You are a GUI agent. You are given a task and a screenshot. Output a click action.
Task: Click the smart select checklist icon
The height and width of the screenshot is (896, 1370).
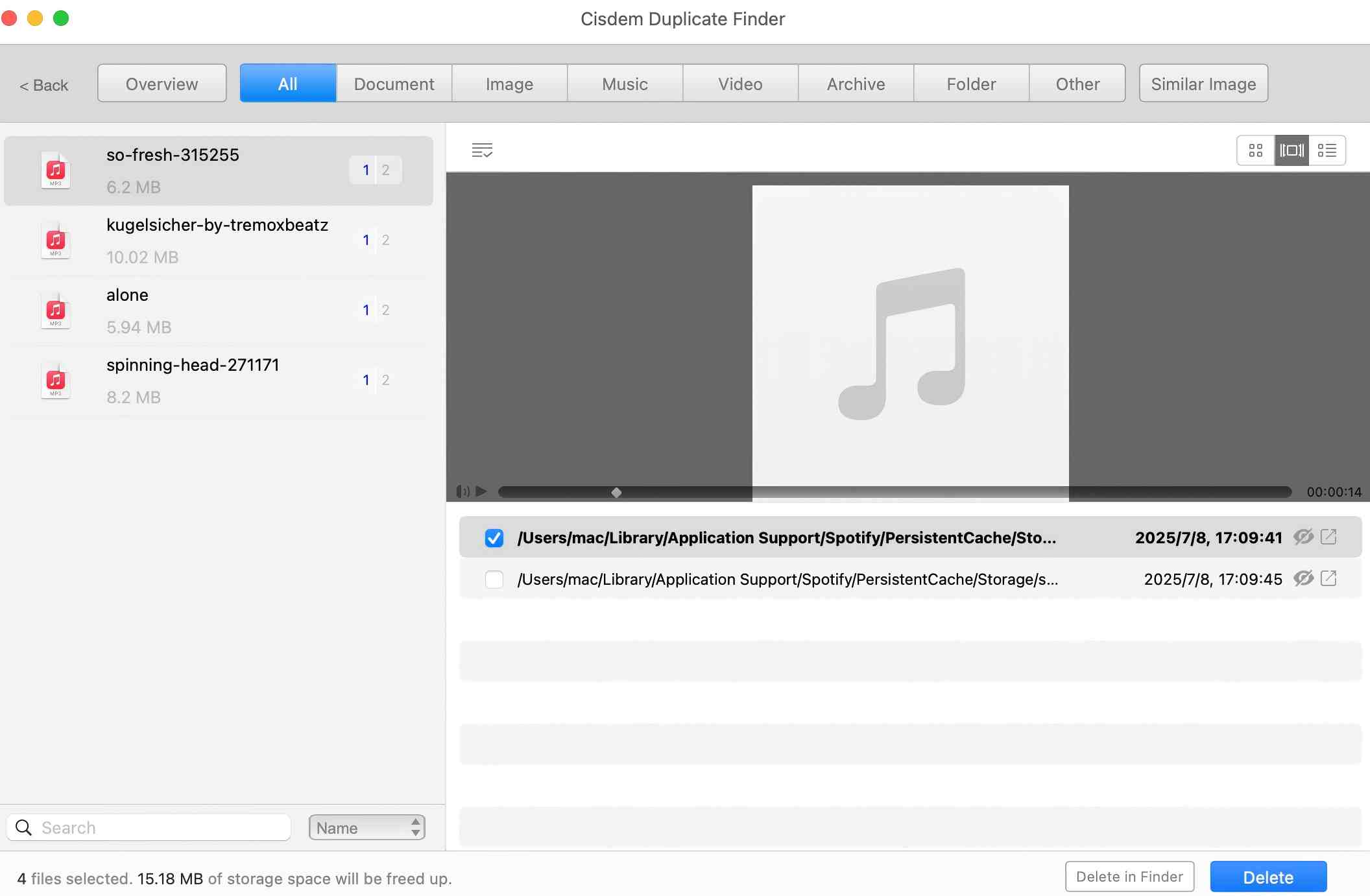click(482, 150)
